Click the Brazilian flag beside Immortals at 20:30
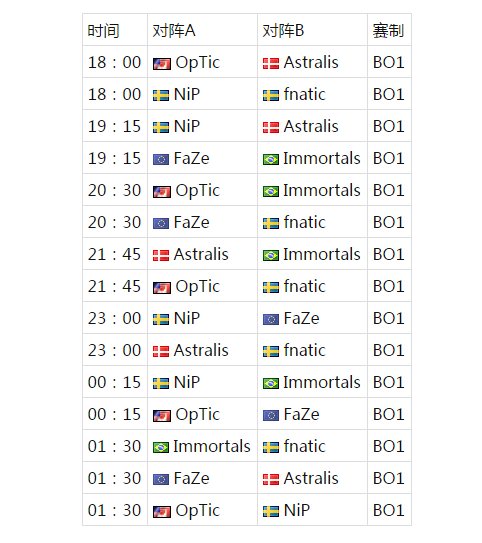Viewport: 482px width, 543px height. (271, 191)
